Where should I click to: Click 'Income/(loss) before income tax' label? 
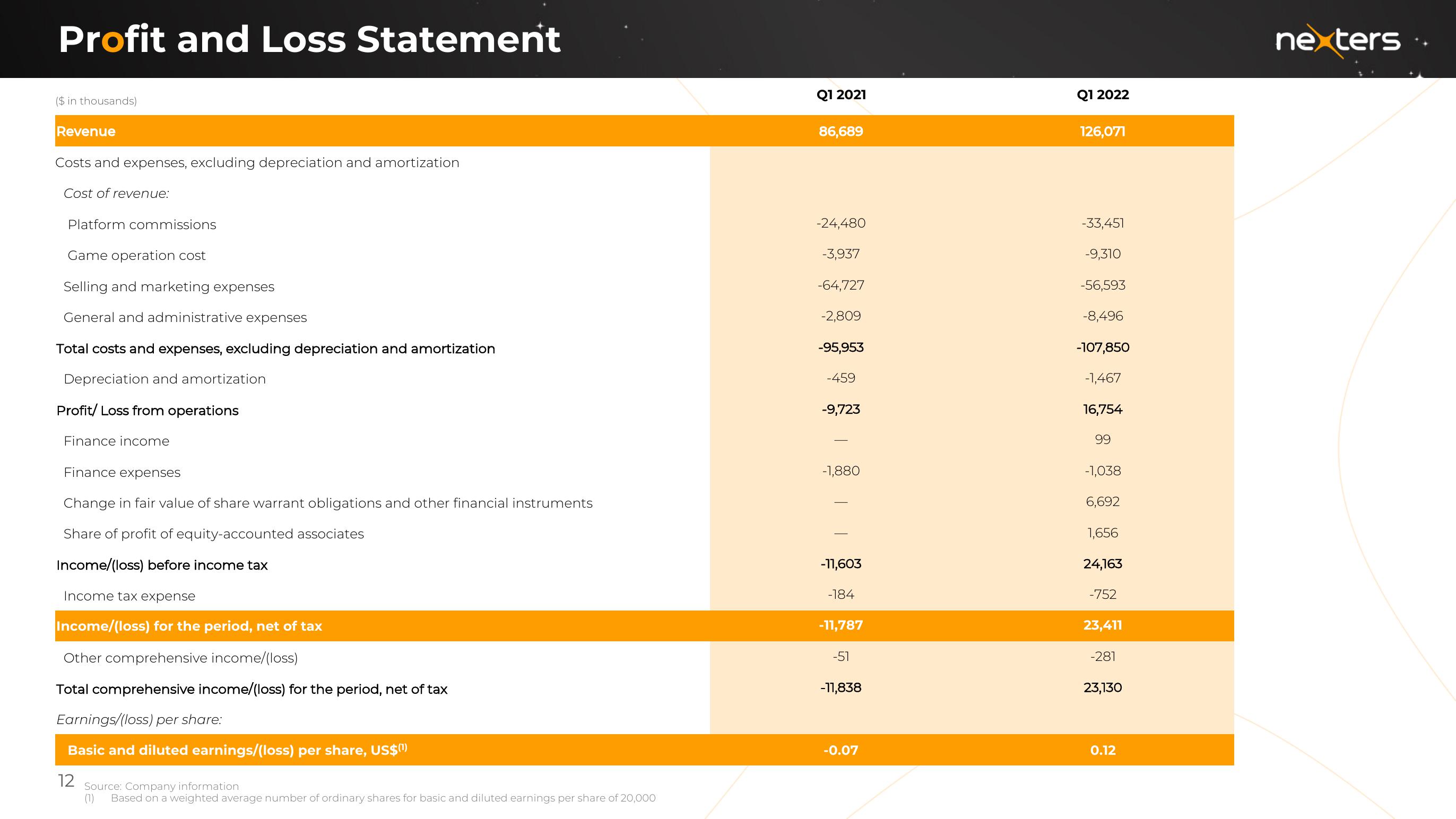point(162,565)
